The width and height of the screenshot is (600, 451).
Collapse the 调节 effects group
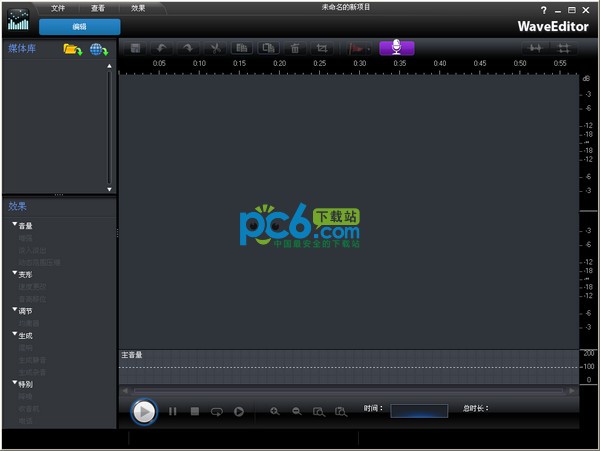(x=15, y=309)
